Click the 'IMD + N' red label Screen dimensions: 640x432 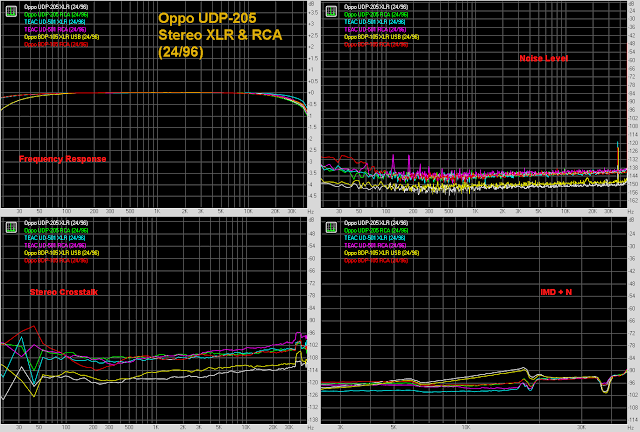[556, 292]
